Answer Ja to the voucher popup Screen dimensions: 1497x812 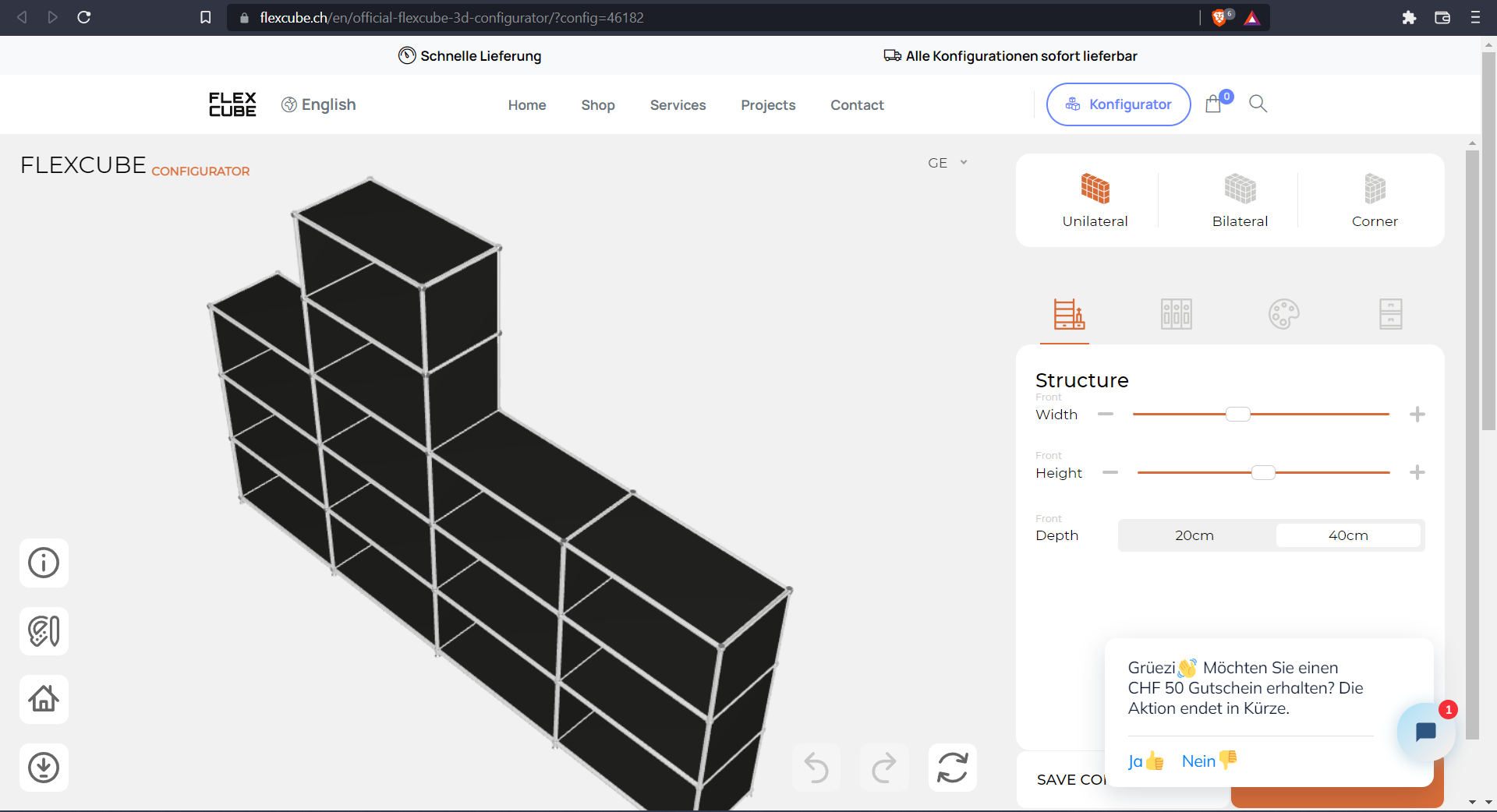1146,761
